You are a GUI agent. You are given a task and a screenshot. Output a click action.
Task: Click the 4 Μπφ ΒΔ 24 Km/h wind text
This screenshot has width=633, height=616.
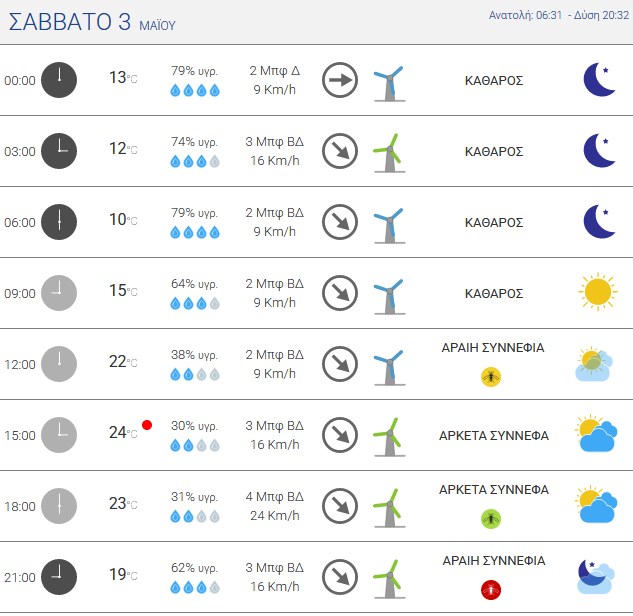pos(275,506)
